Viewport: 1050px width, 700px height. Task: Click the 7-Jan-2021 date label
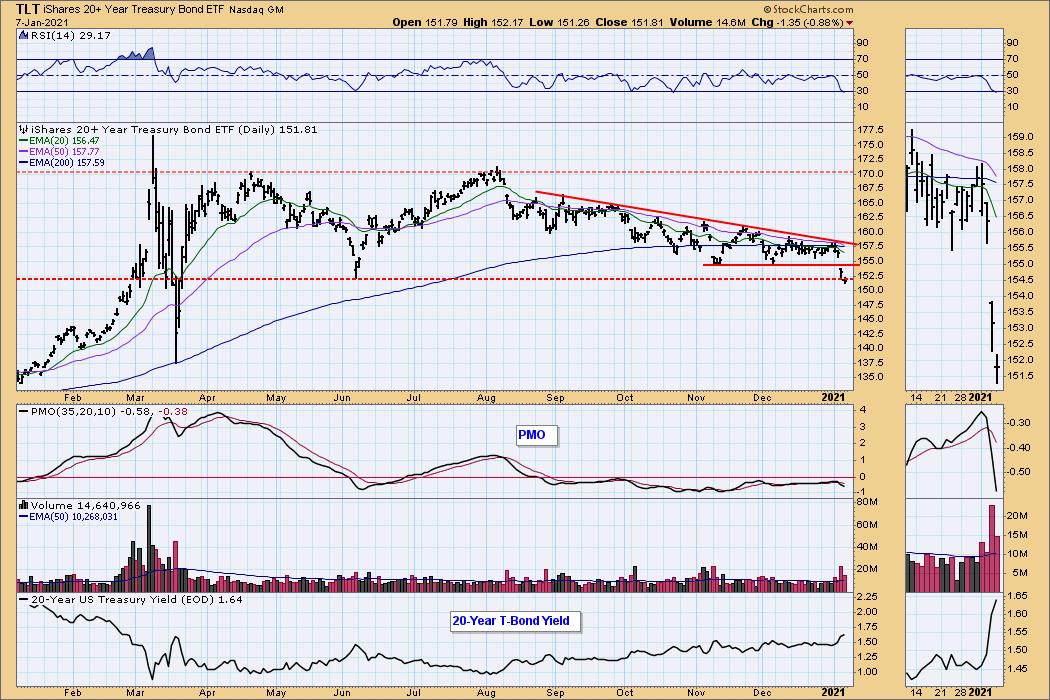tap(42, 22)
